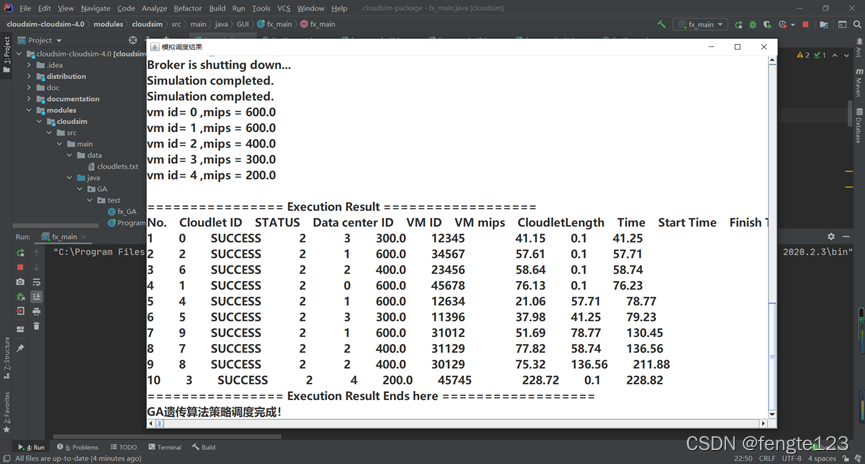Click right arrow of result window horizontal scrollbar

763,424
